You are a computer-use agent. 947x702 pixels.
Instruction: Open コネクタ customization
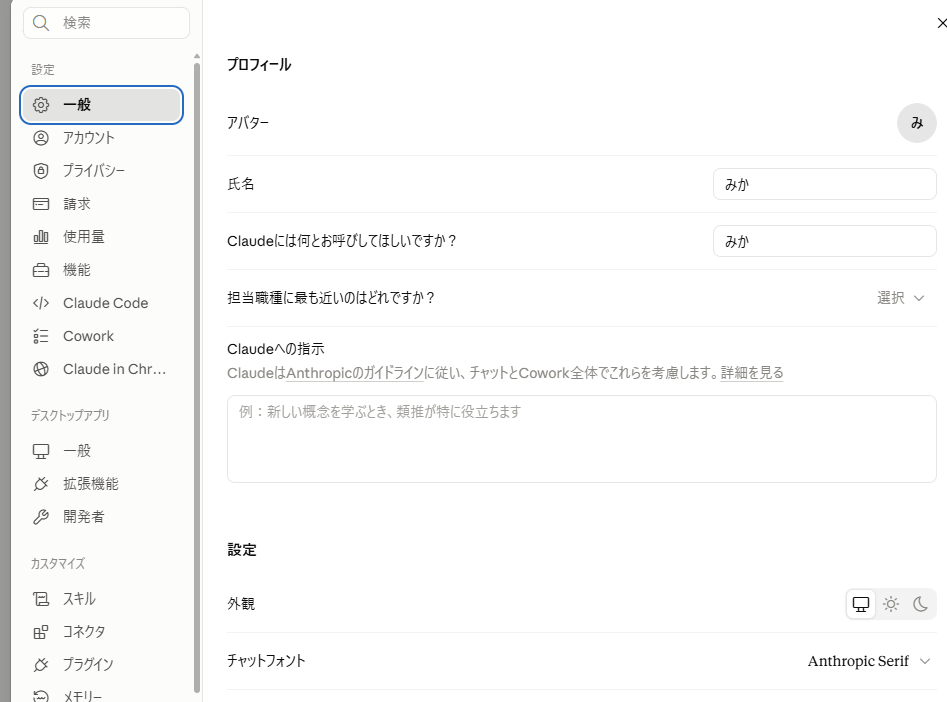click(101, 632)
